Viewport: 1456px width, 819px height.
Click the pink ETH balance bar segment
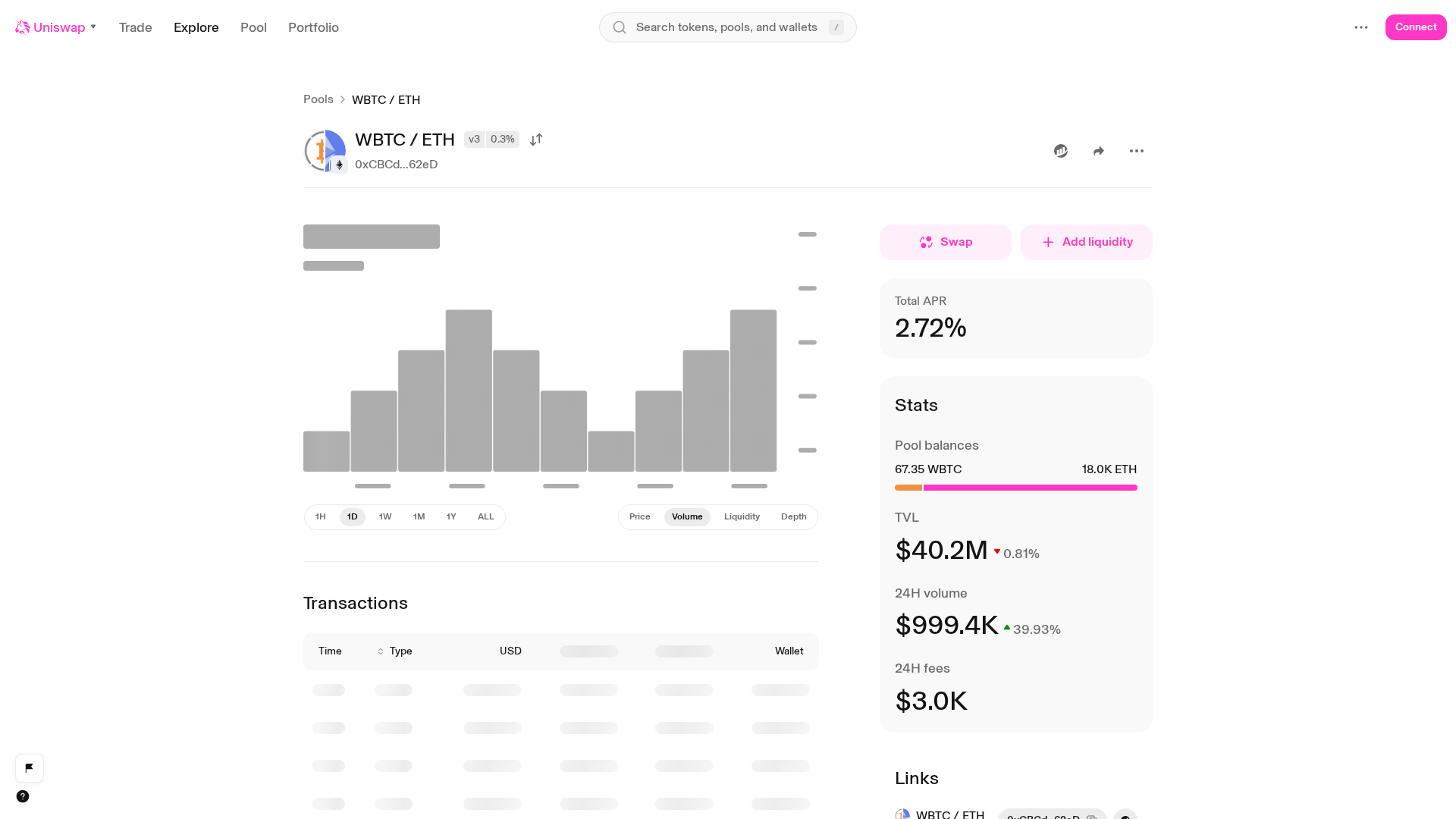1031,488
